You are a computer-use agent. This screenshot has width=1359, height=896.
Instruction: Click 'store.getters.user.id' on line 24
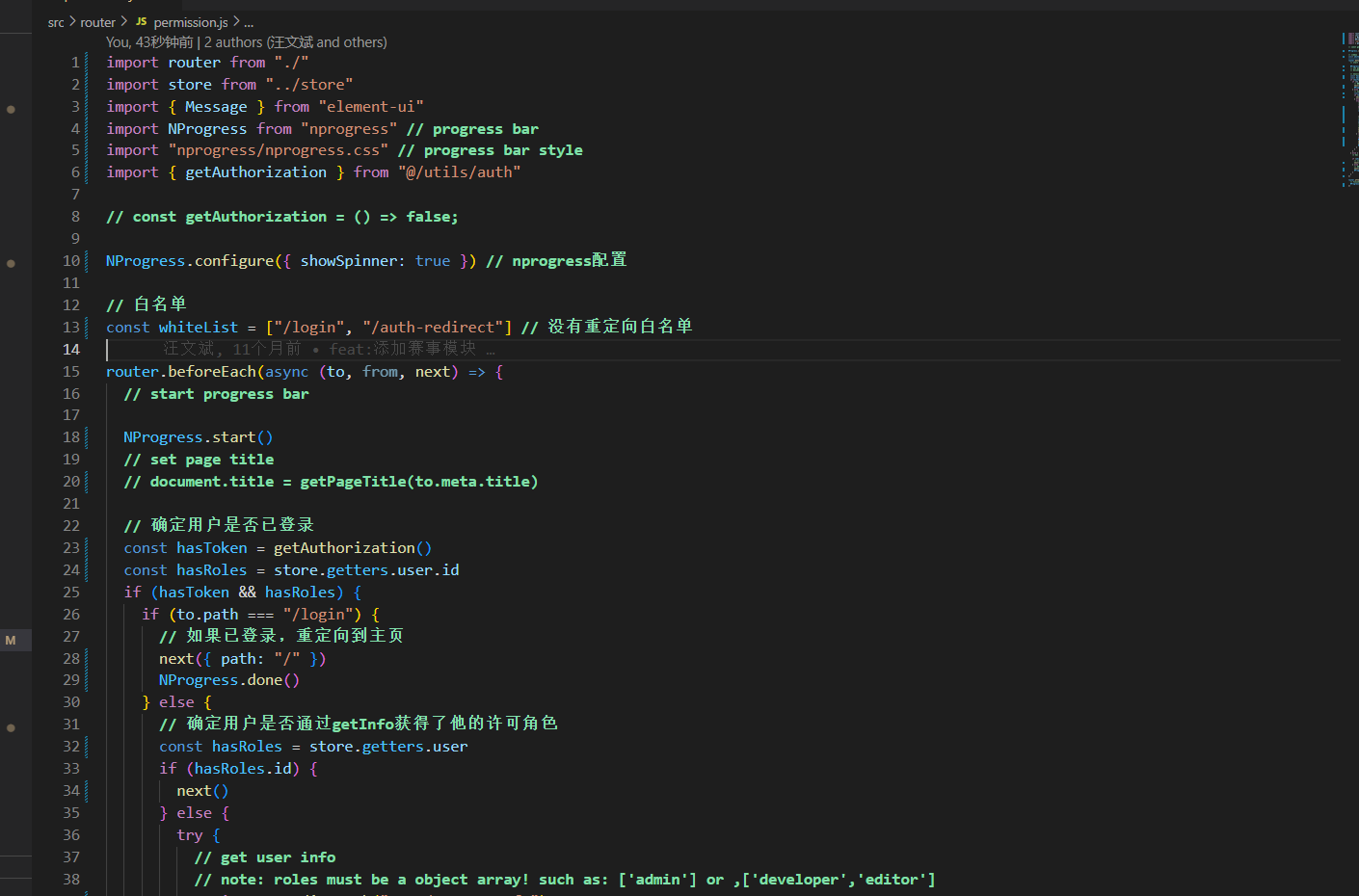pos(366,570)
